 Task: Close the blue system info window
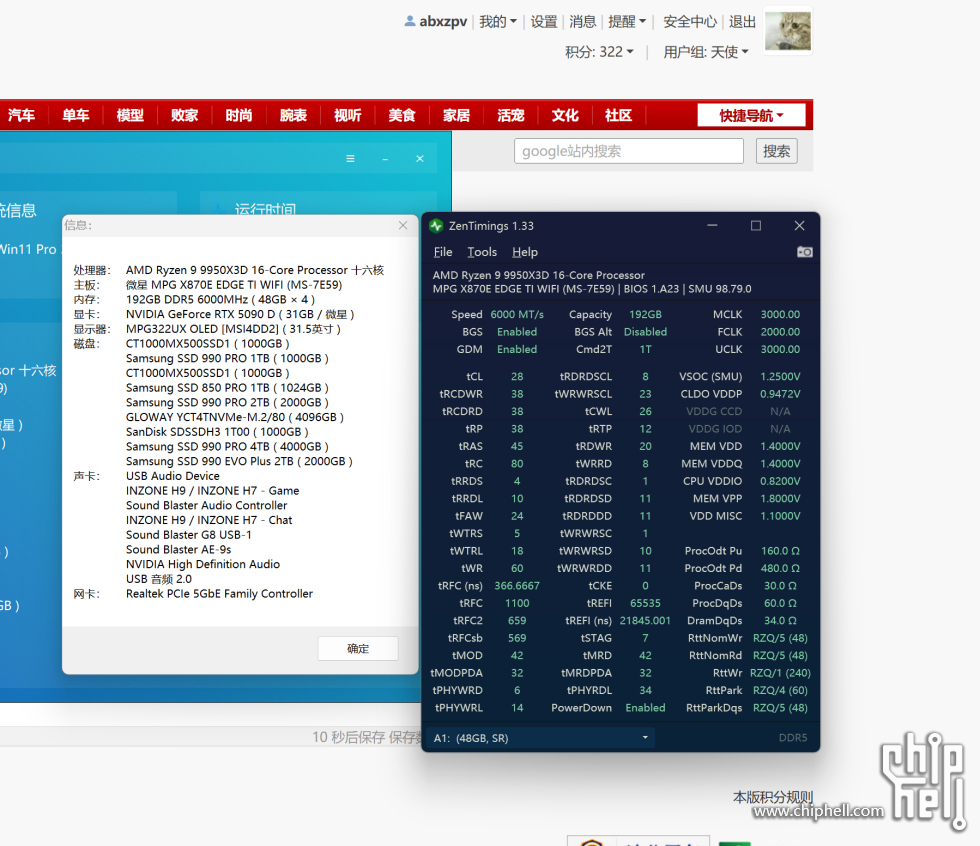pyautogui.click(x=420, y=159)
